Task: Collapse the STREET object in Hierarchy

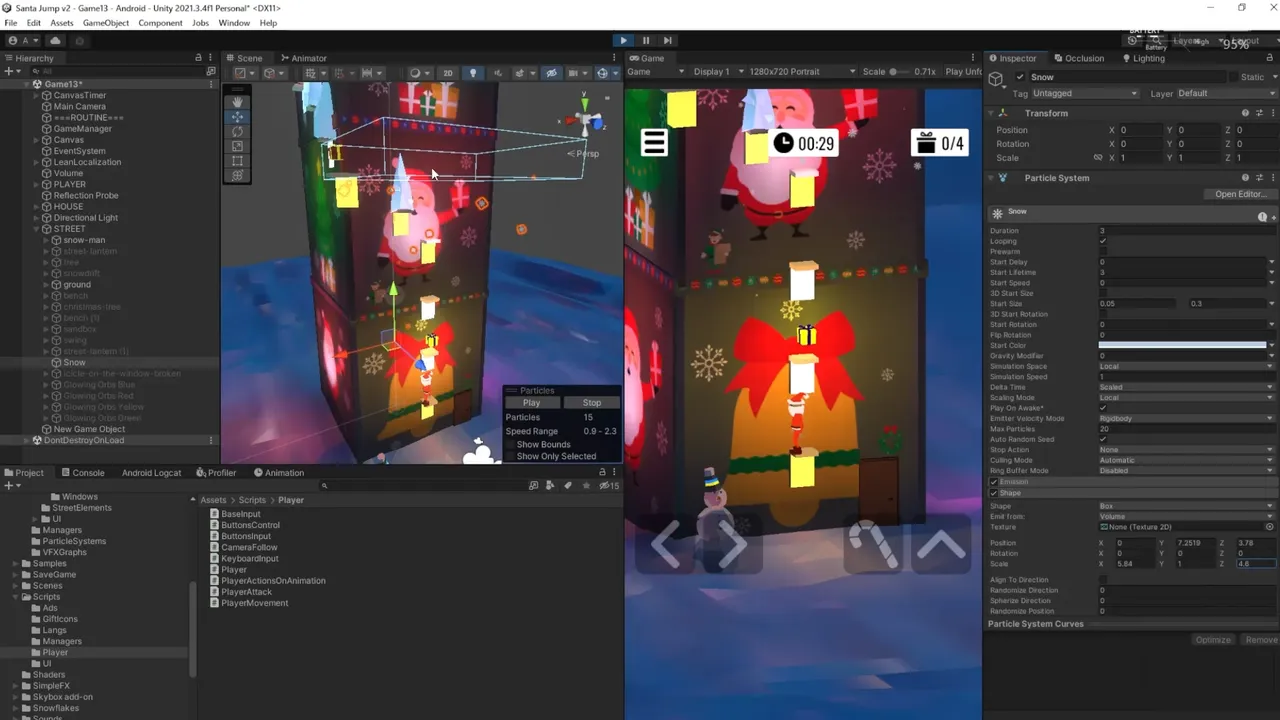Action: pos(36,229)
